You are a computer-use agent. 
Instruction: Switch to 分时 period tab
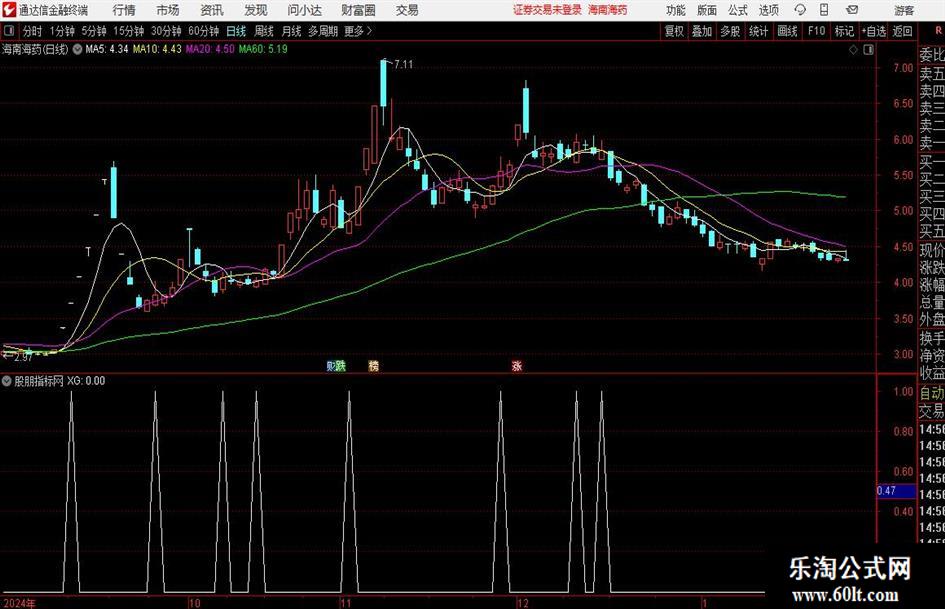(33, 31)
